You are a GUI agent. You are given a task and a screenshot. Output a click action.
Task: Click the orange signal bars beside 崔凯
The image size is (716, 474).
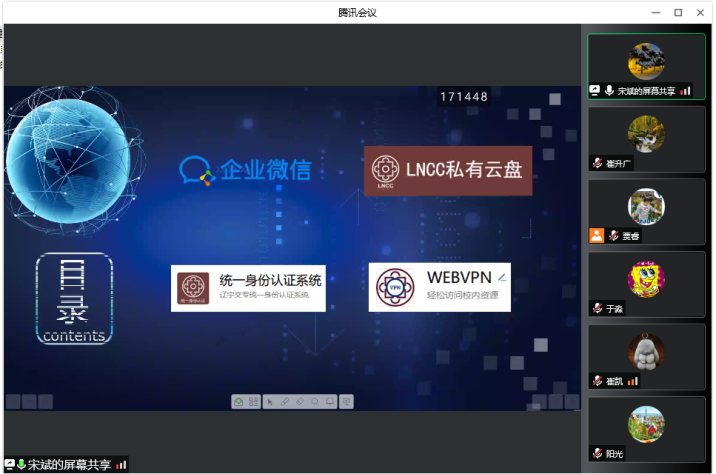click(x=632, y=381)
